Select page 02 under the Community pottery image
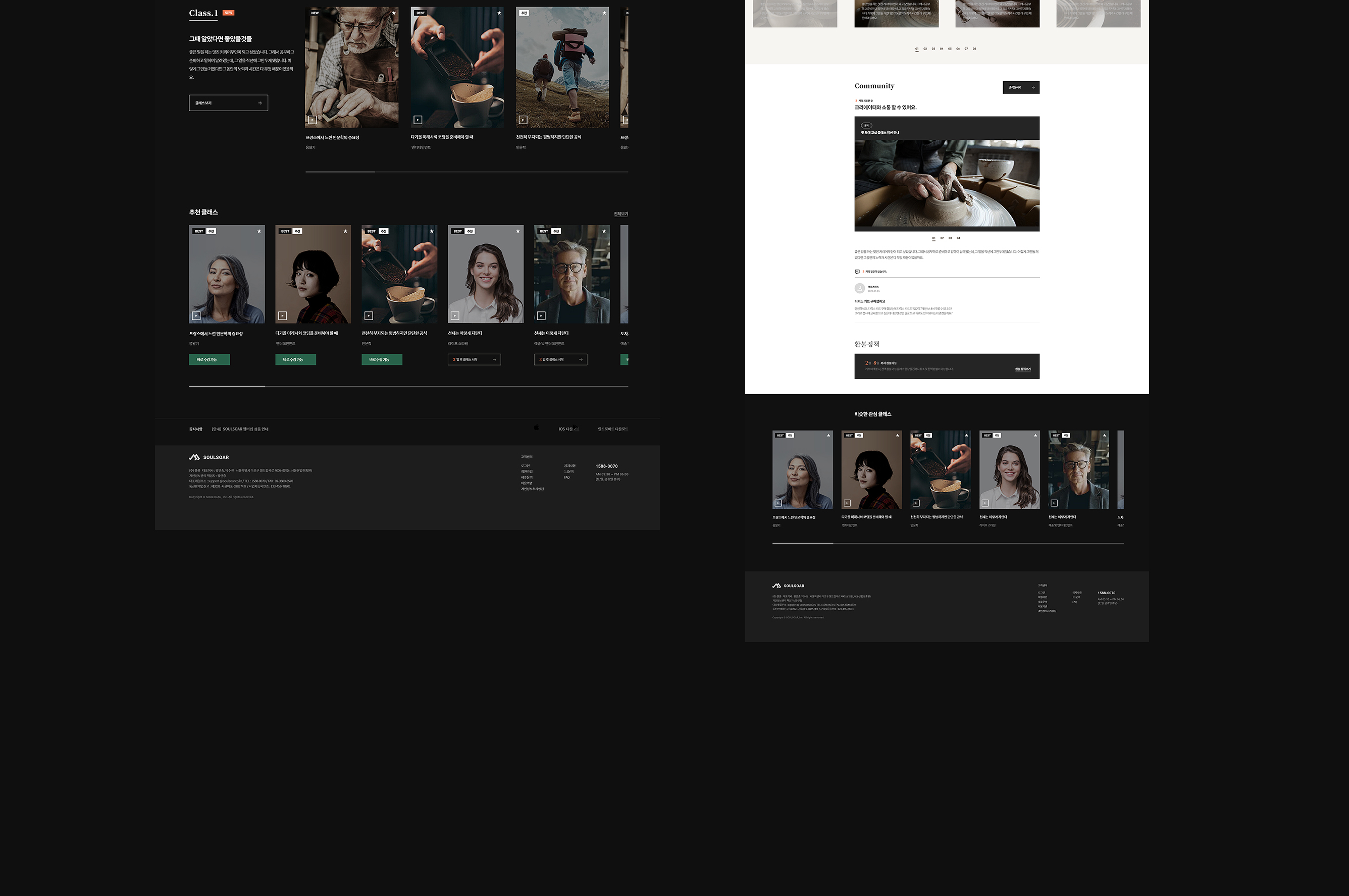This screenshot has height=896, width=1349. tap(942, 238)
